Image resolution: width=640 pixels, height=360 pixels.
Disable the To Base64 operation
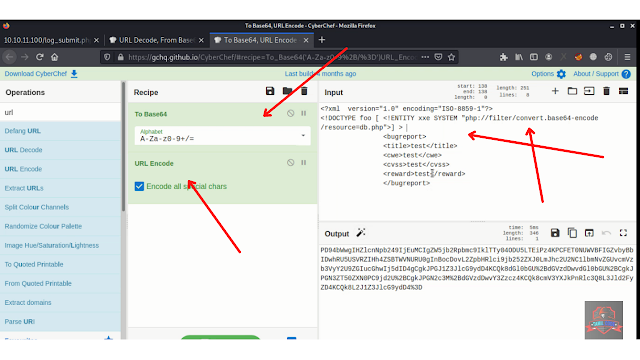[290, 113]
